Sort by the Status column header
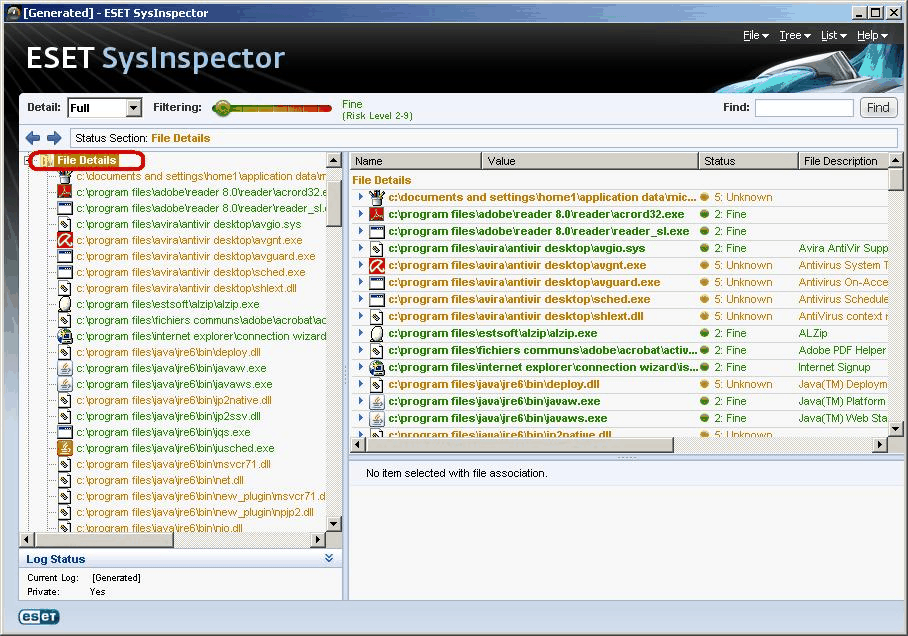Image resolution: width=908 pixels, height=636 pixels. point(748,161)
